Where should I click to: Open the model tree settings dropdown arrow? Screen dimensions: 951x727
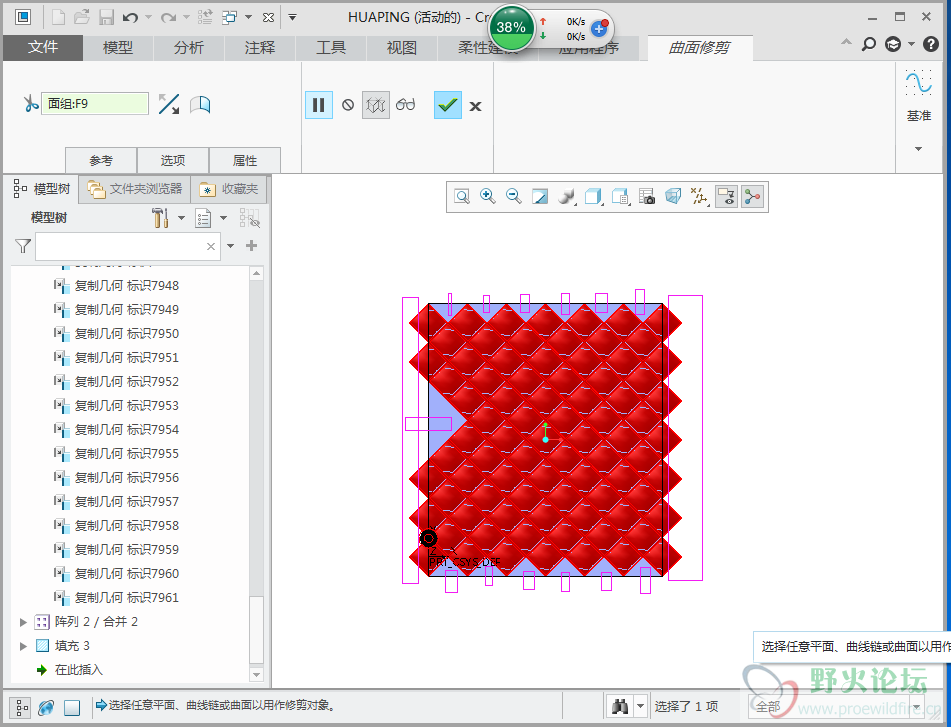click(x=181, y=218)
